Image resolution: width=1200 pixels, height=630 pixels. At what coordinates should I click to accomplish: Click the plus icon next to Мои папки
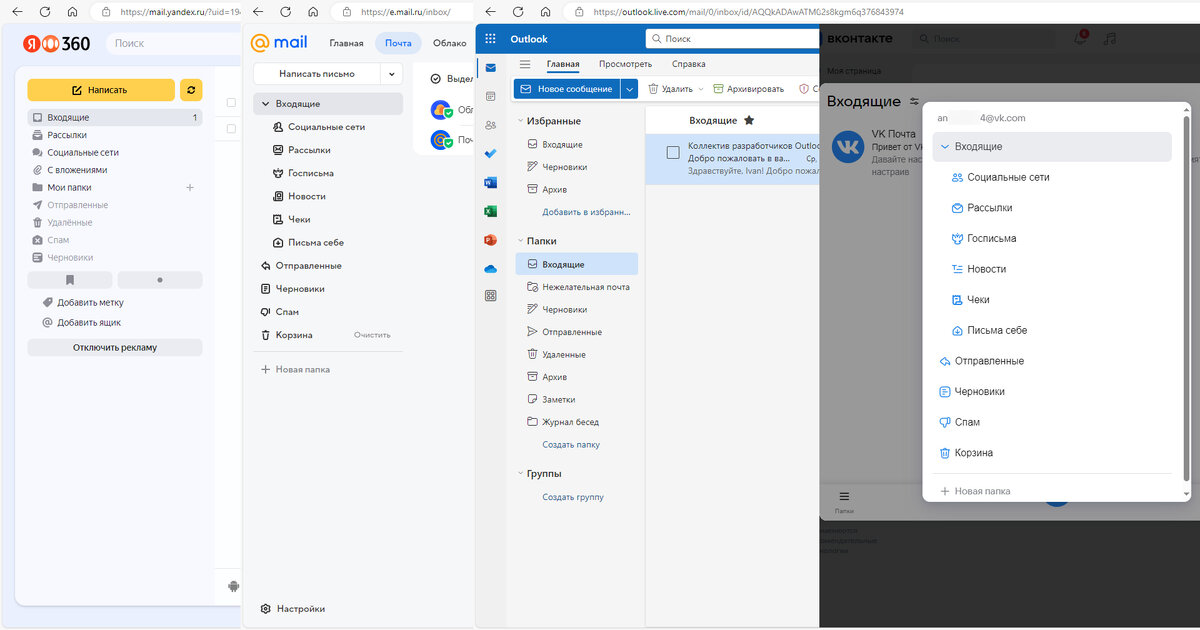[x=190, y=187]
